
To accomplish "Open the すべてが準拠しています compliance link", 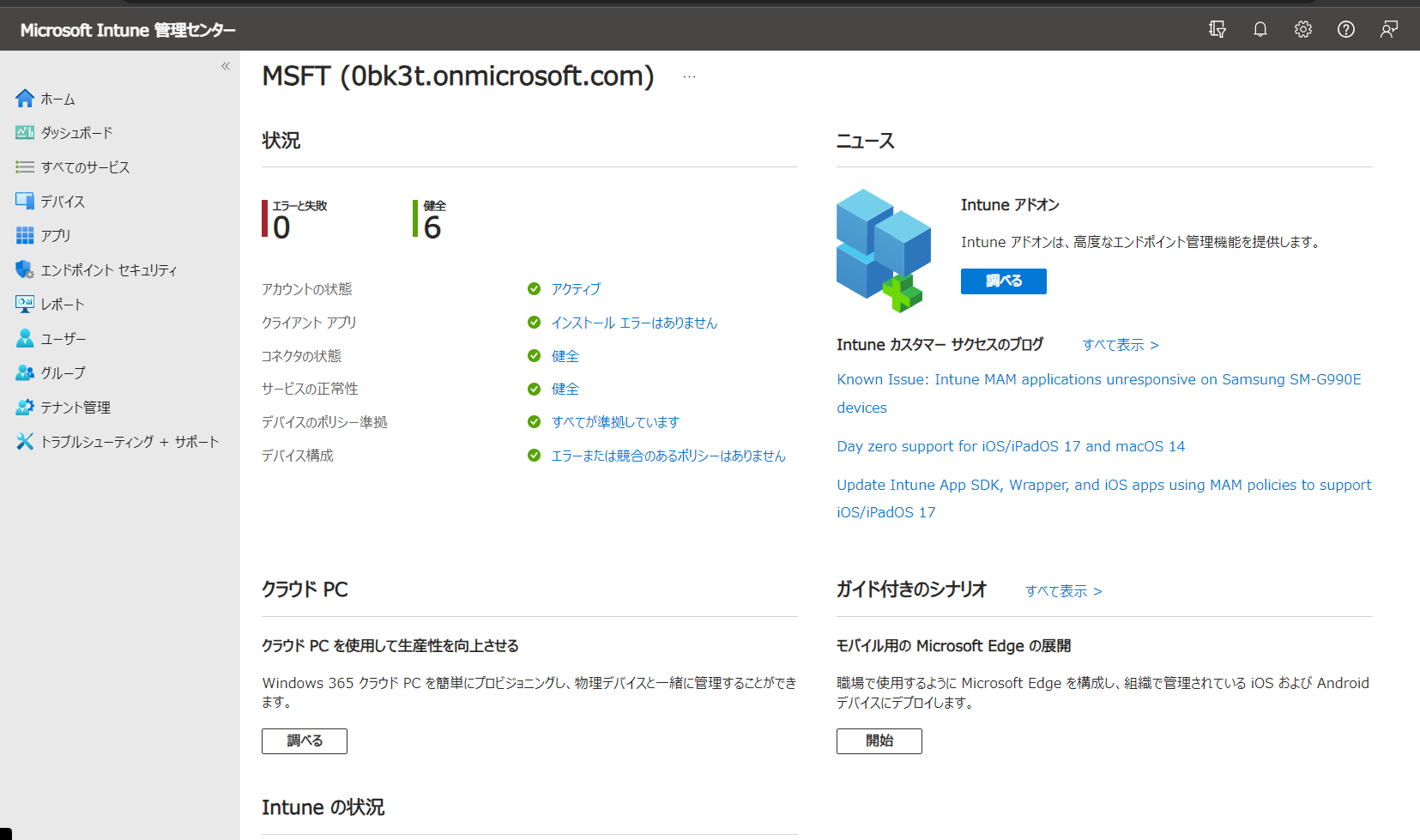I will [615, 422].
